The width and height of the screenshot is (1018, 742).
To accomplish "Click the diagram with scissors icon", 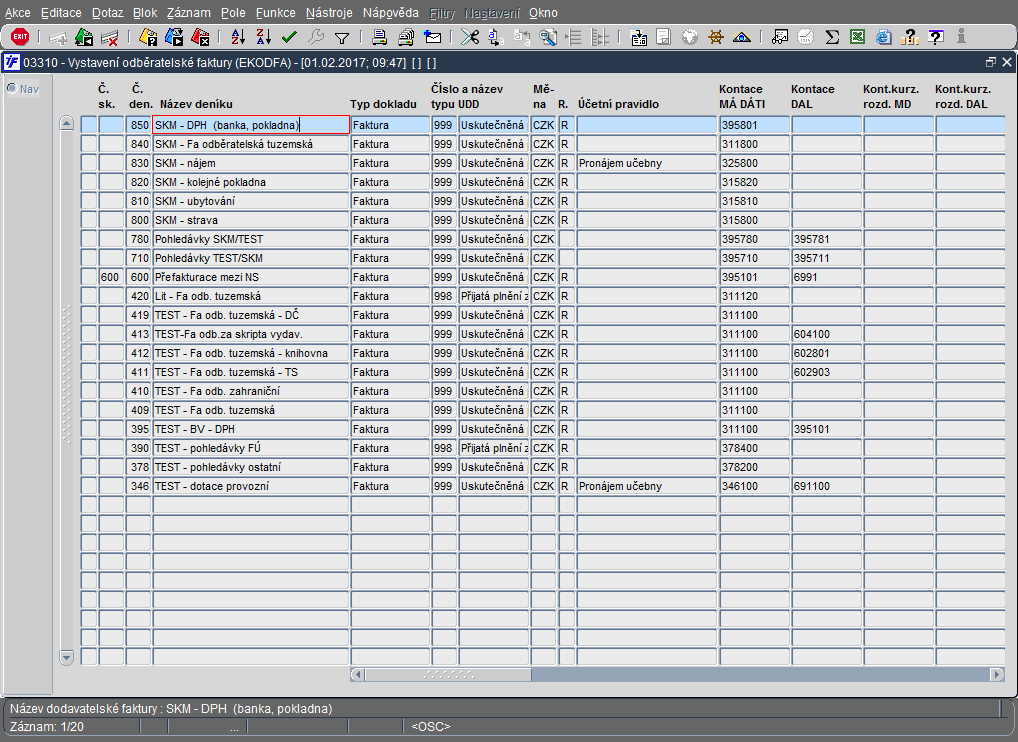I will click(x=780, y=38).
